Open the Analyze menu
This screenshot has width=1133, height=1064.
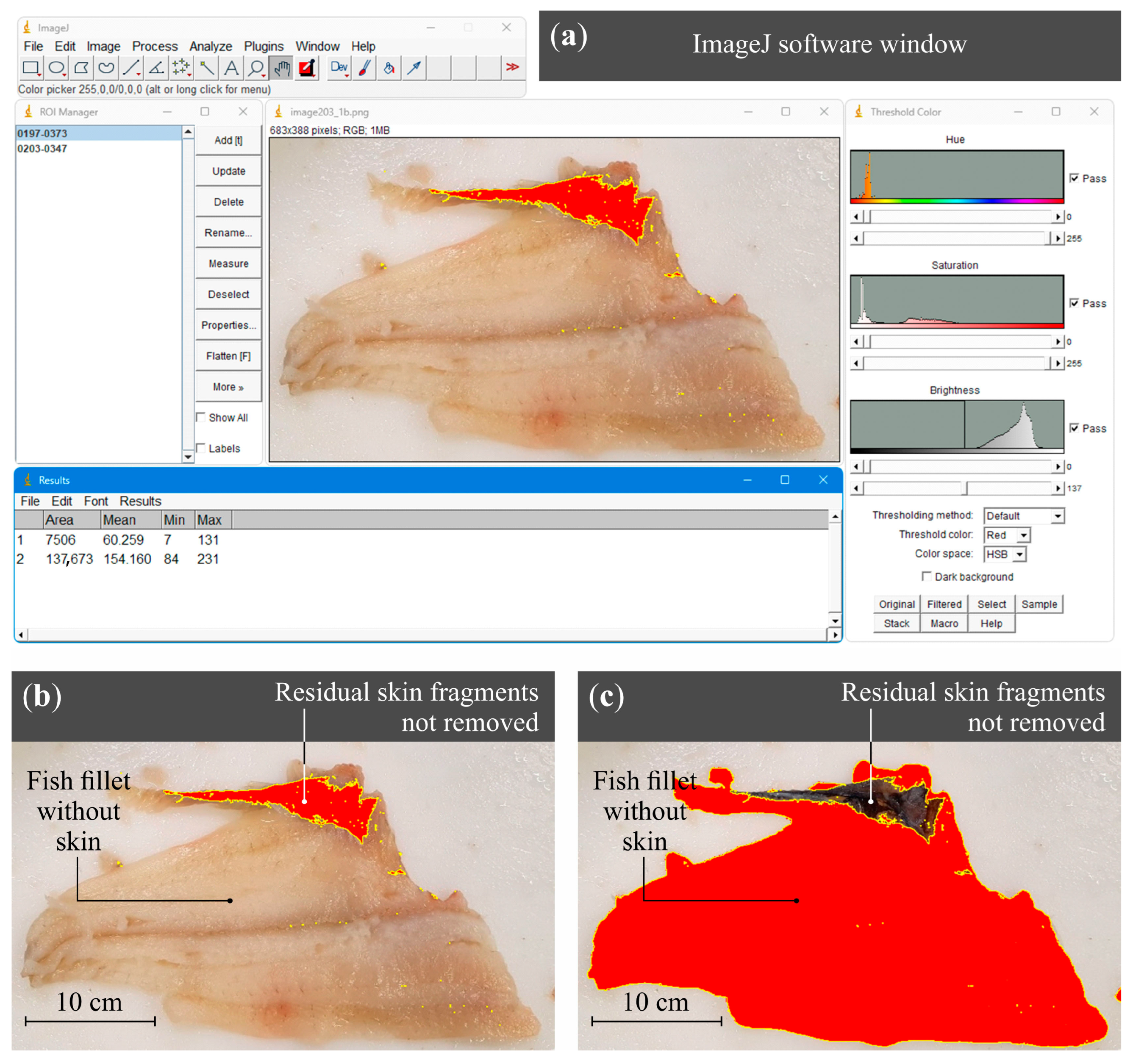pyautogui.click(x=210, y=46)
